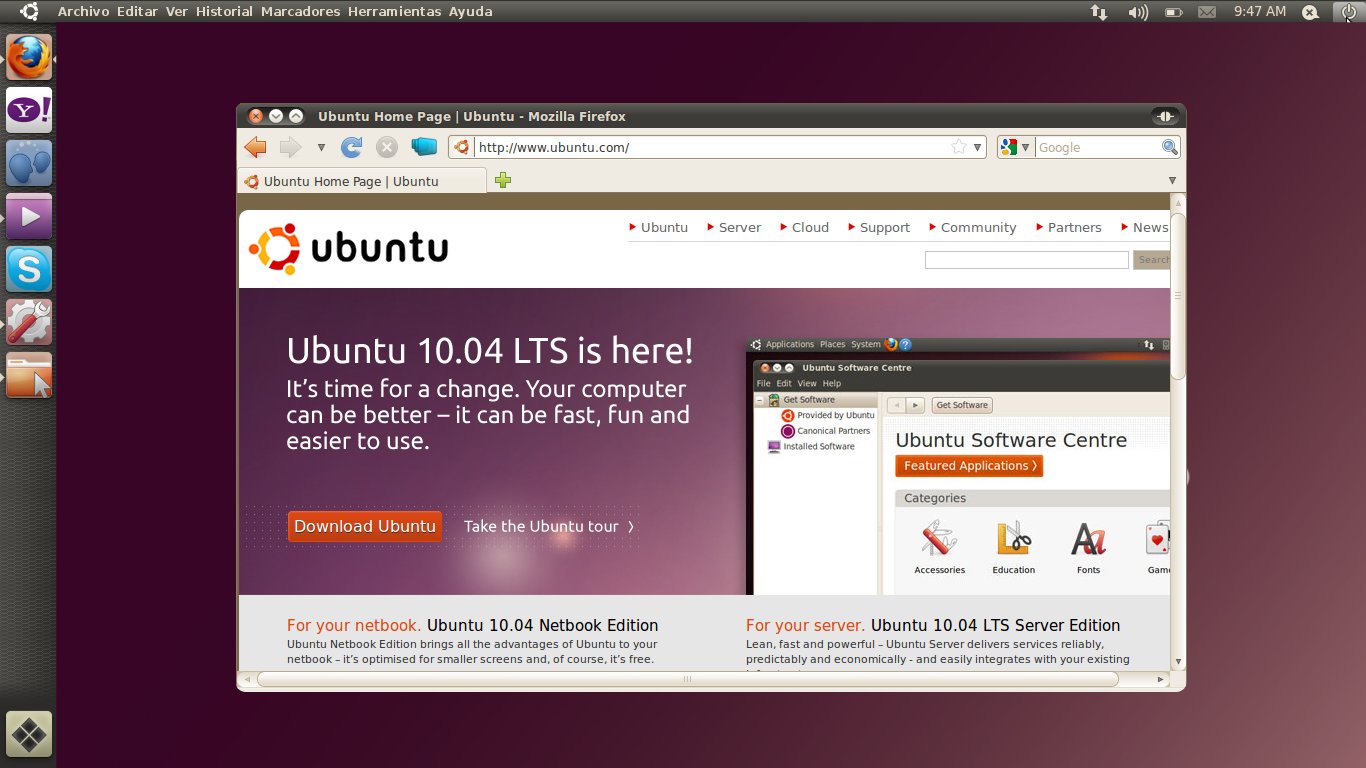This screenshot has width=1366, height=768.
Task: Go back with the orange arrow button
Action: coord(256,147)
